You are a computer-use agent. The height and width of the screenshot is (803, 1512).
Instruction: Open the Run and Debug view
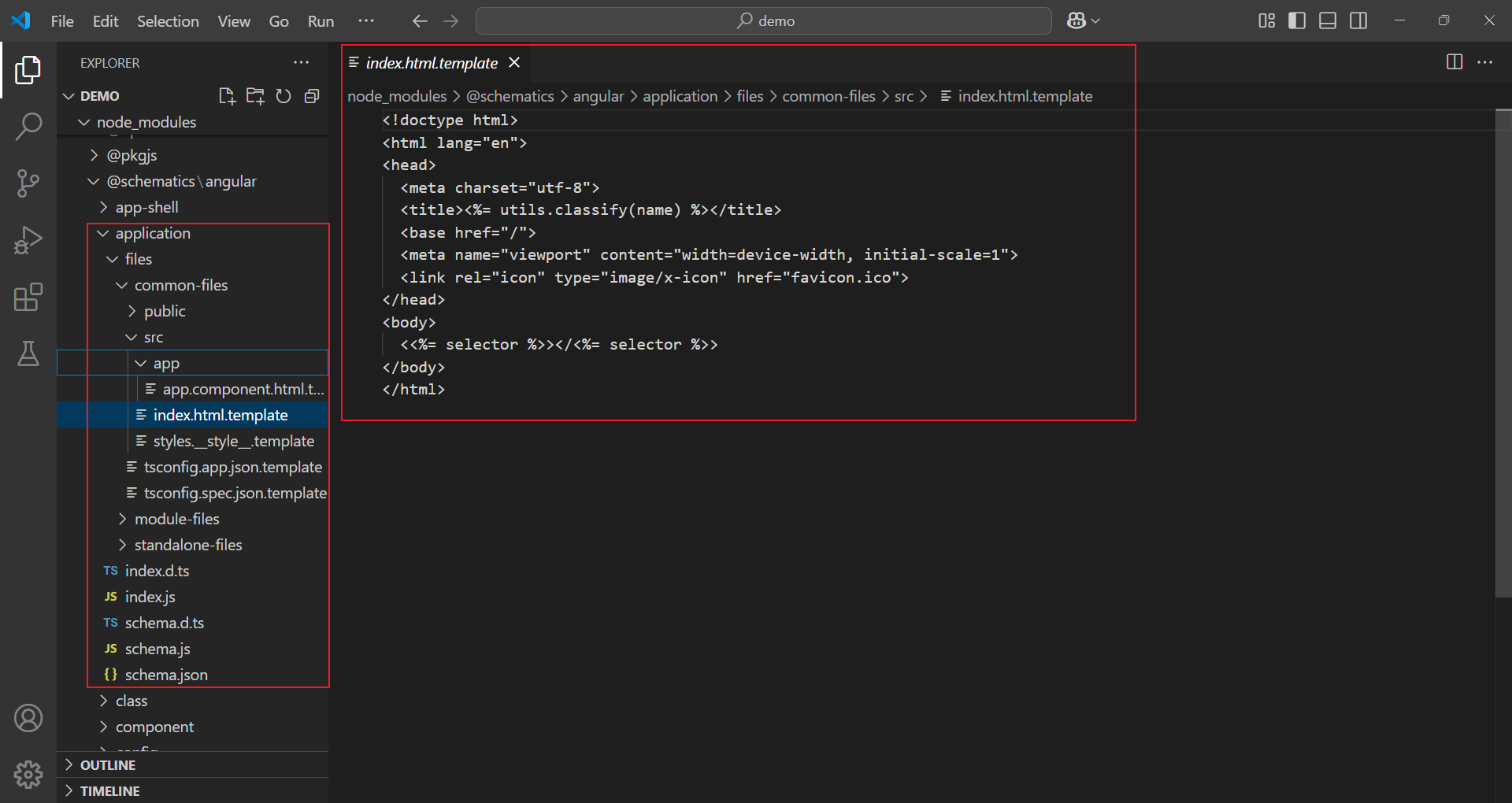click(28, 240)
